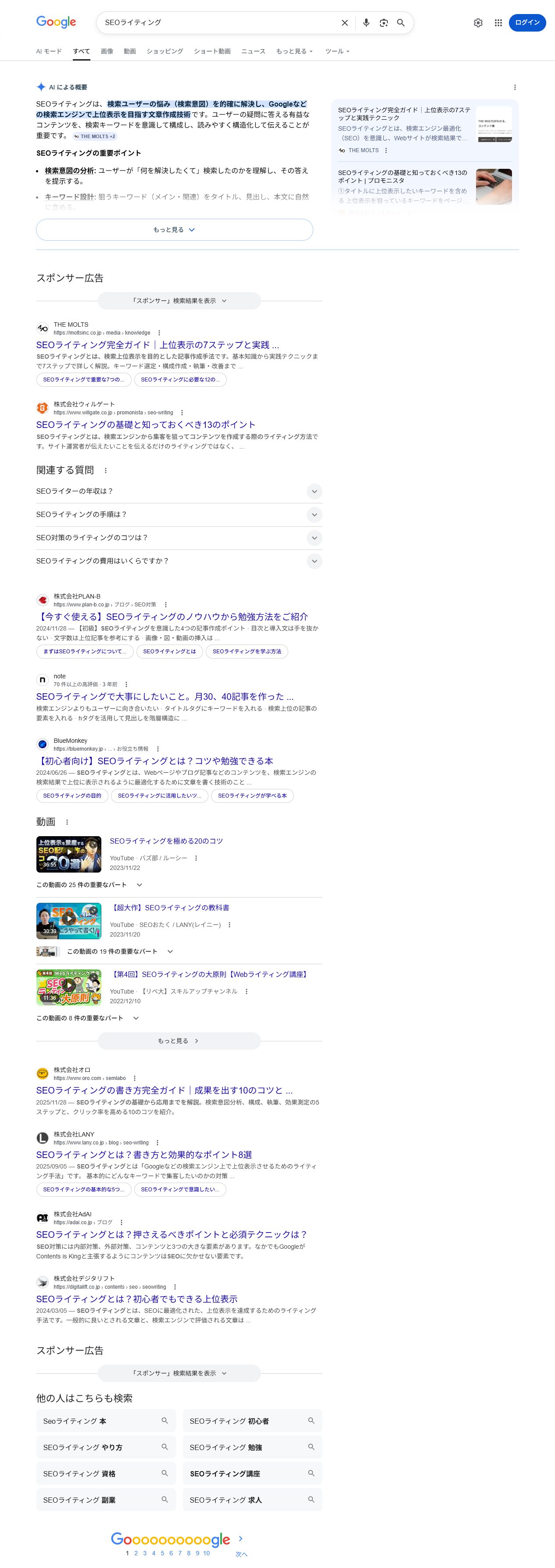Open three-dot menu beside digitalift.co.jp URL

click(x=175, y=1287)
